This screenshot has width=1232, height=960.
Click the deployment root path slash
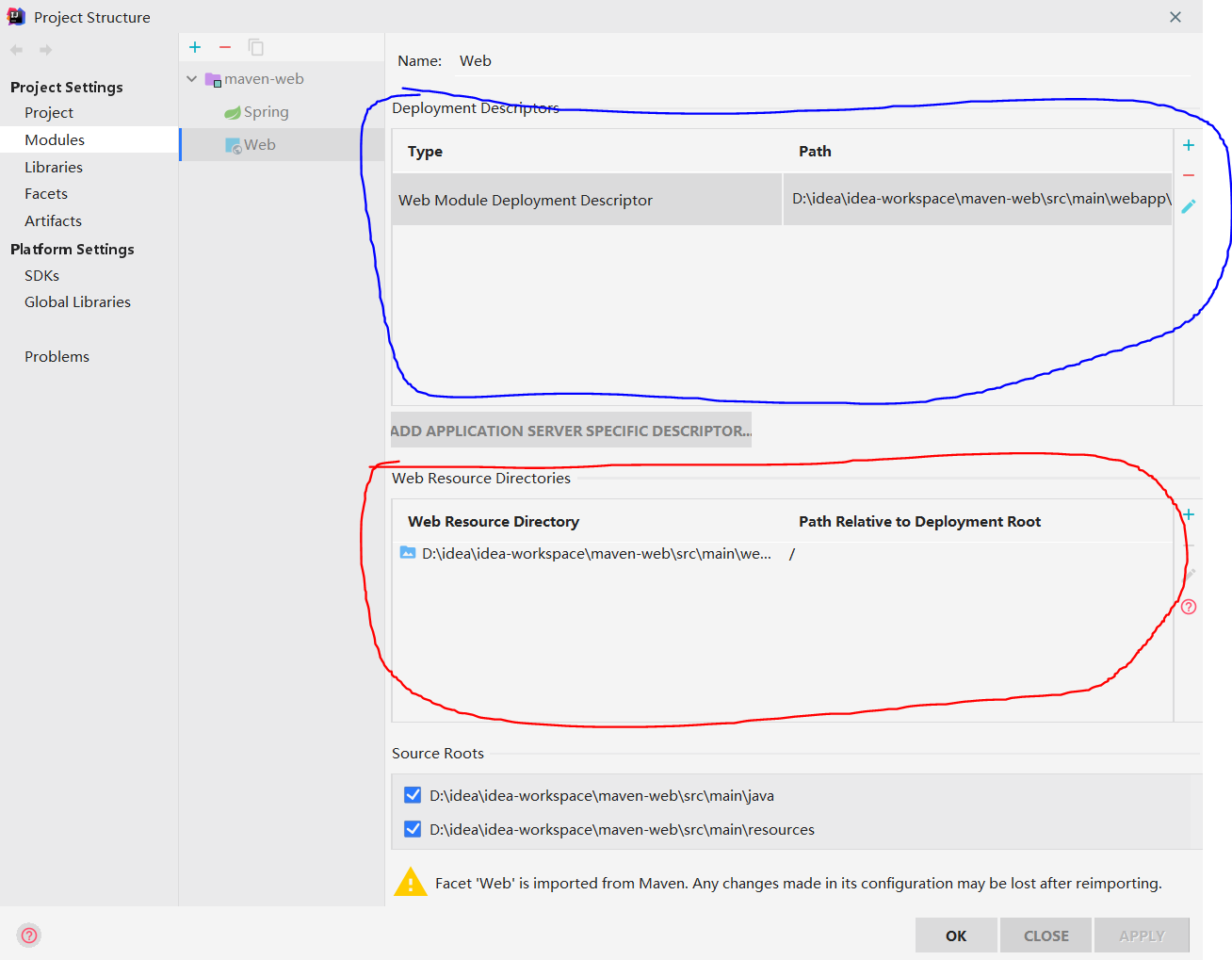[792, 554]
